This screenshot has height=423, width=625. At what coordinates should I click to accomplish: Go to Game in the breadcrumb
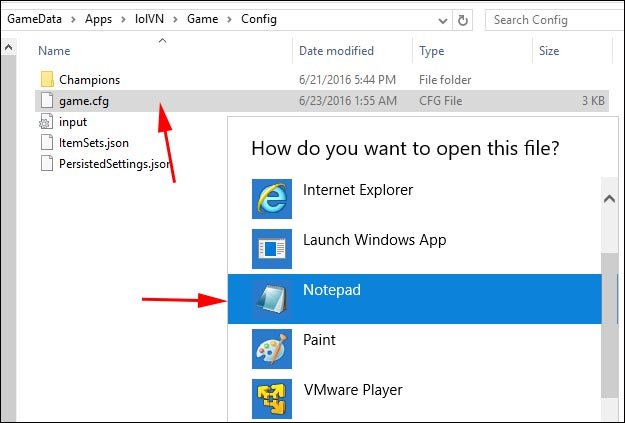click(x=202, y=19)
